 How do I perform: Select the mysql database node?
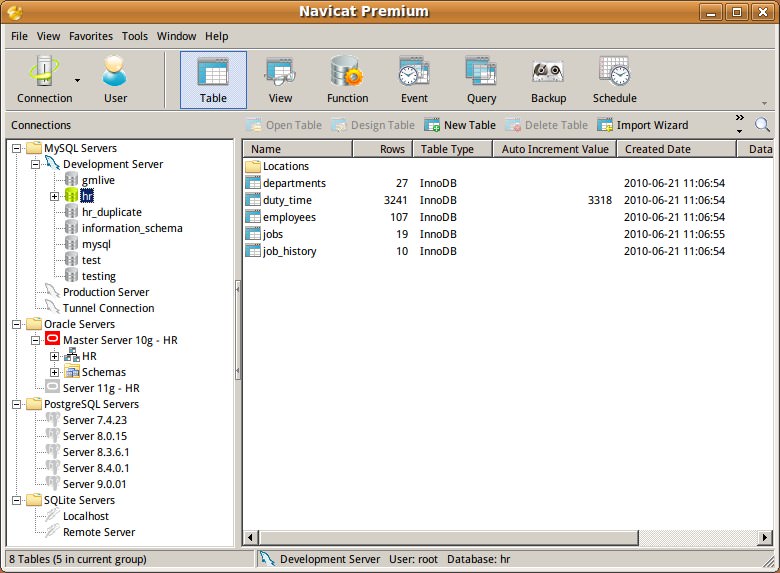96,244
